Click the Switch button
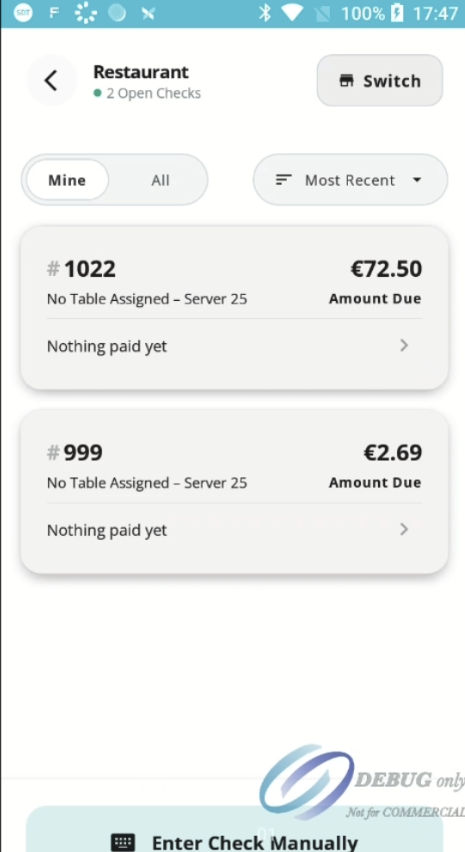The height and width of the screenshot is (852, 465). (380, 80)
